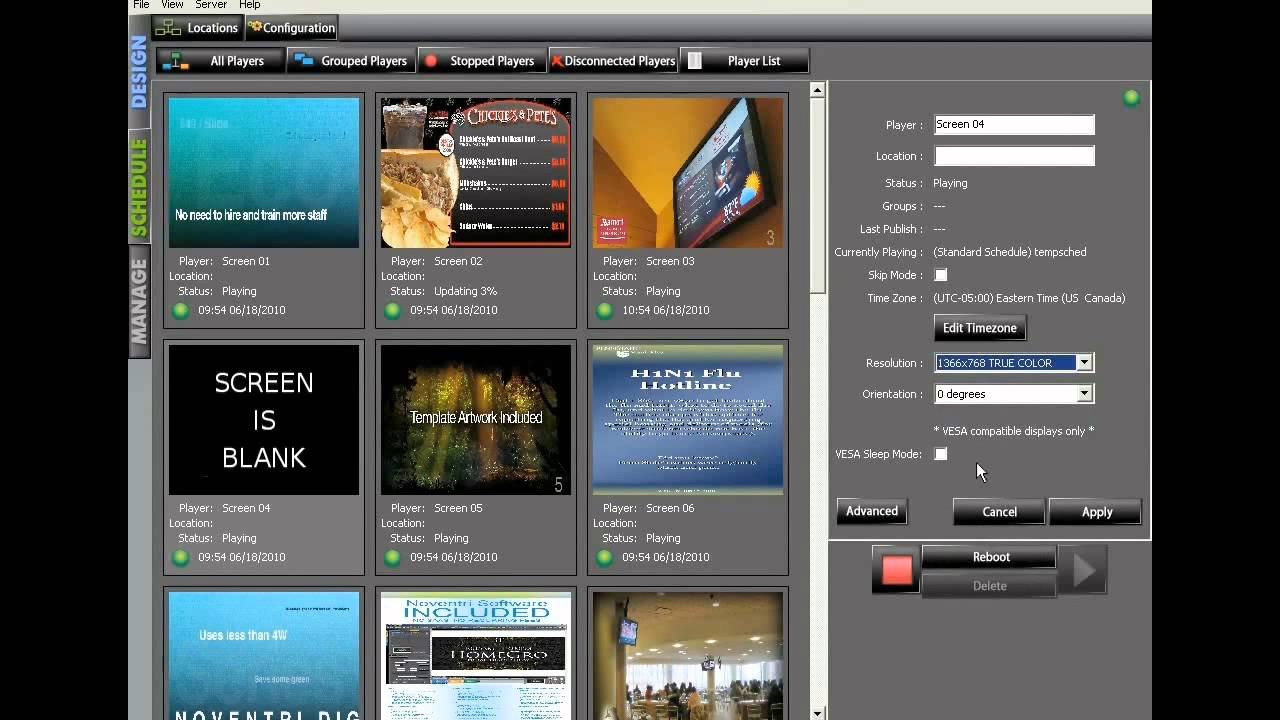
Task: Switch to Player List view
Action: click(x=744, y=61)
